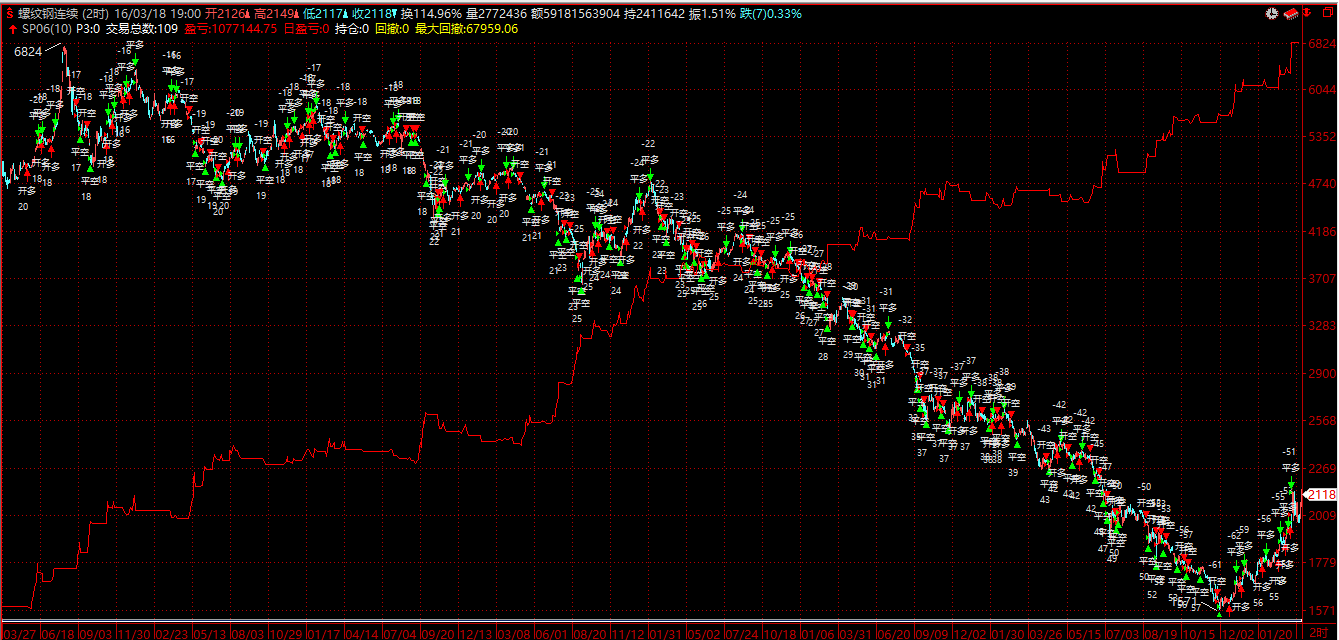Click the 01/20 date on the time axis
Viewport: 1339px width, 640px height.
click(1274, 633)
